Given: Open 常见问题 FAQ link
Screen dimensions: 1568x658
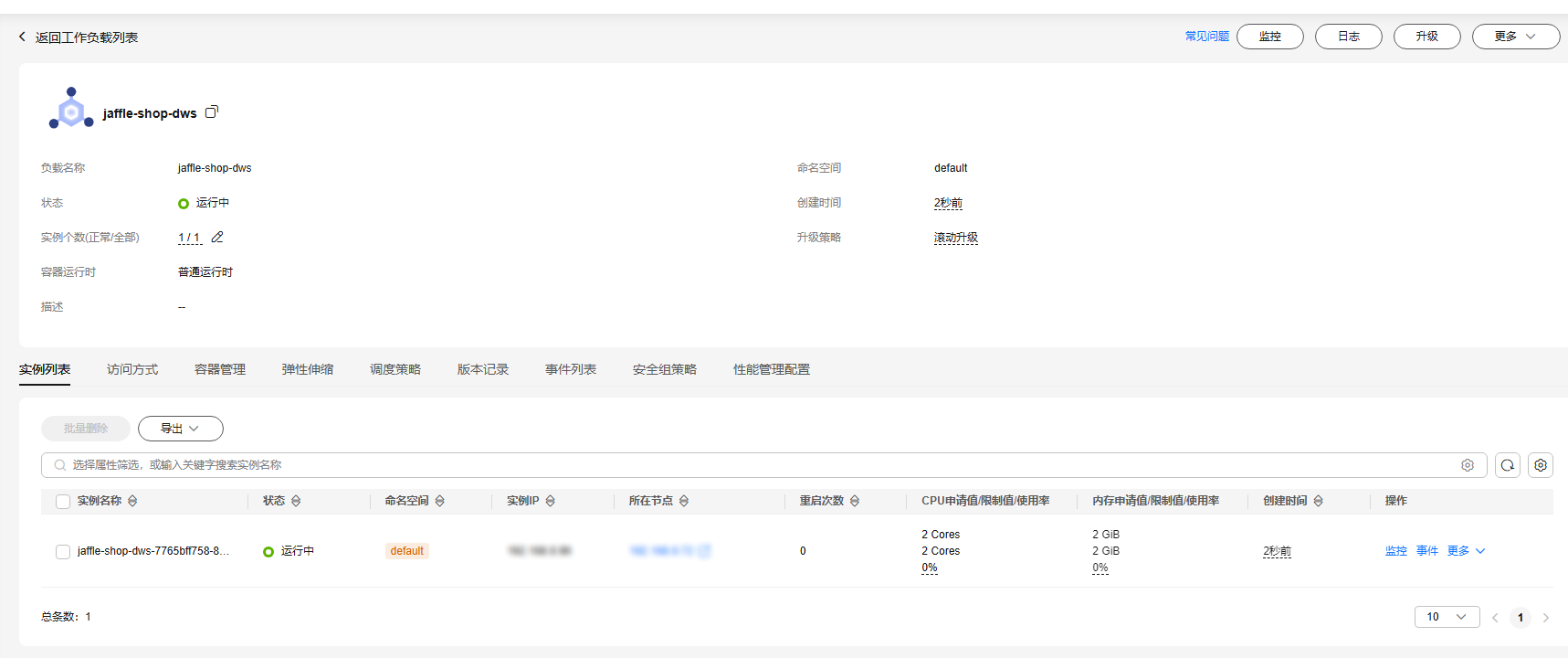Looking at the screenshot, I should click(1207, 37).
